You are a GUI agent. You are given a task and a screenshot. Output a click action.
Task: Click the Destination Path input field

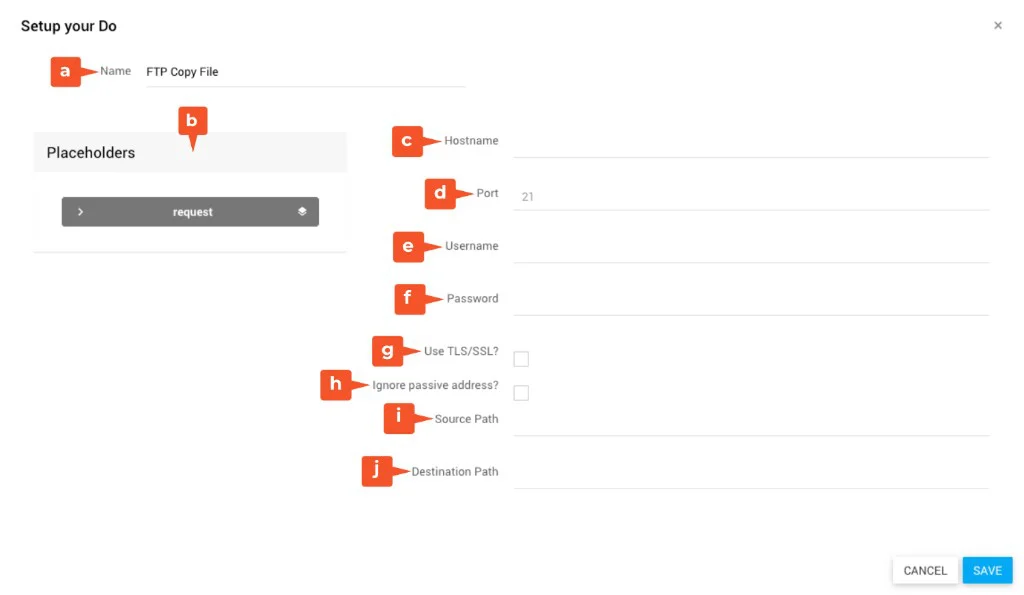pos(750,473)
